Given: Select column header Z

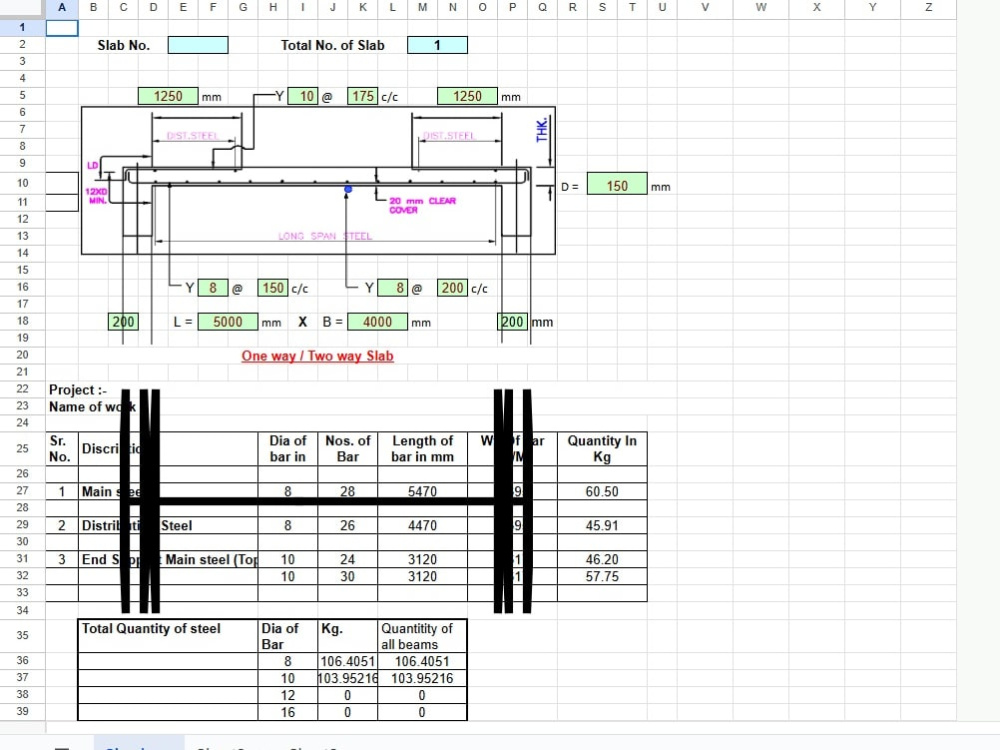Looking at the screenshot, I should click(x=929, y=8).
